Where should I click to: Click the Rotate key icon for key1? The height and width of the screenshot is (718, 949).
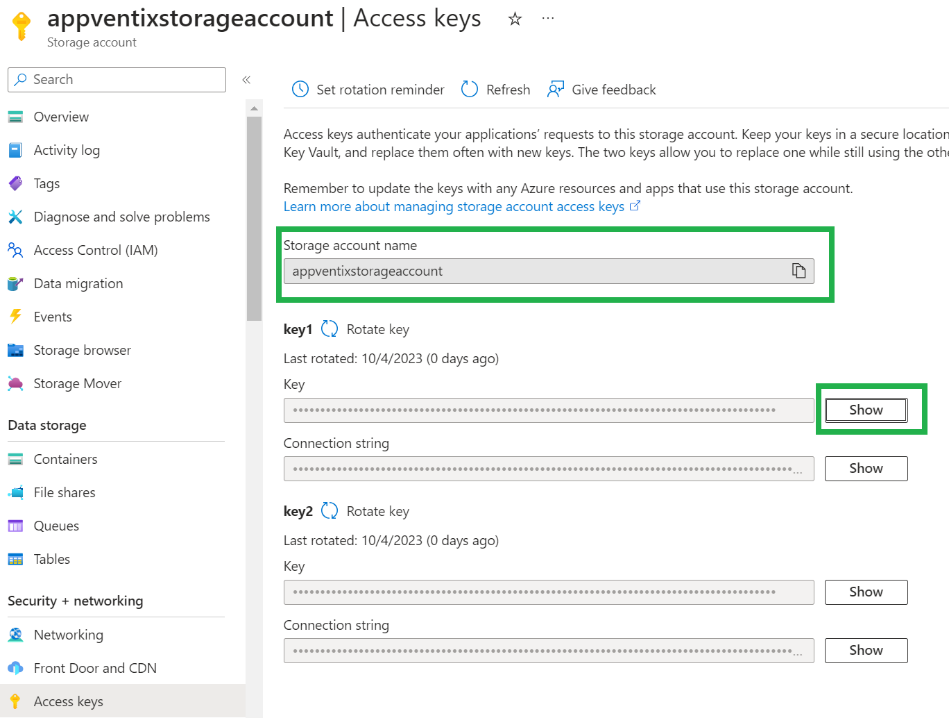329,329
